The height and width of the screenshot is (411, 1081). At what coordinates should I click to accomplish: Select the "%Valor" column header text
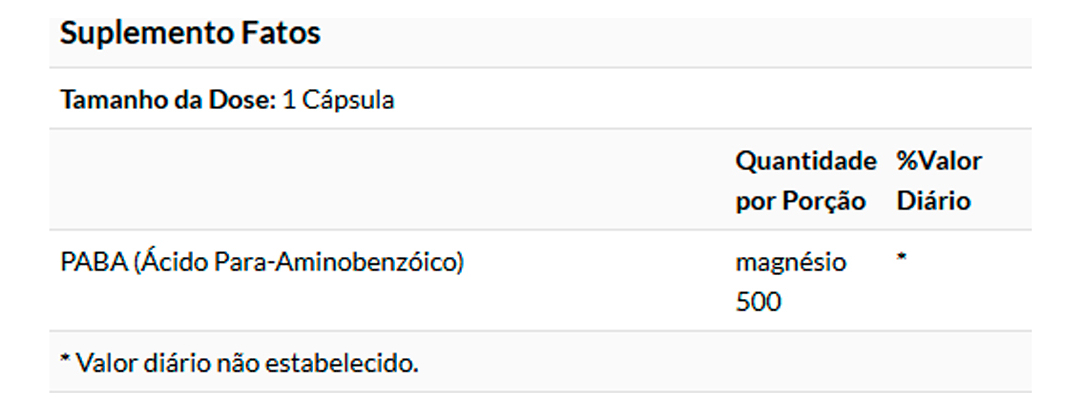coord(938,161)
